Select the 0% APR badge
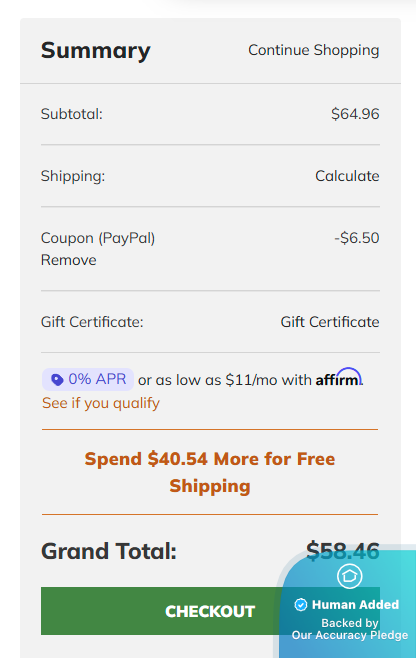 click(88, 379)
